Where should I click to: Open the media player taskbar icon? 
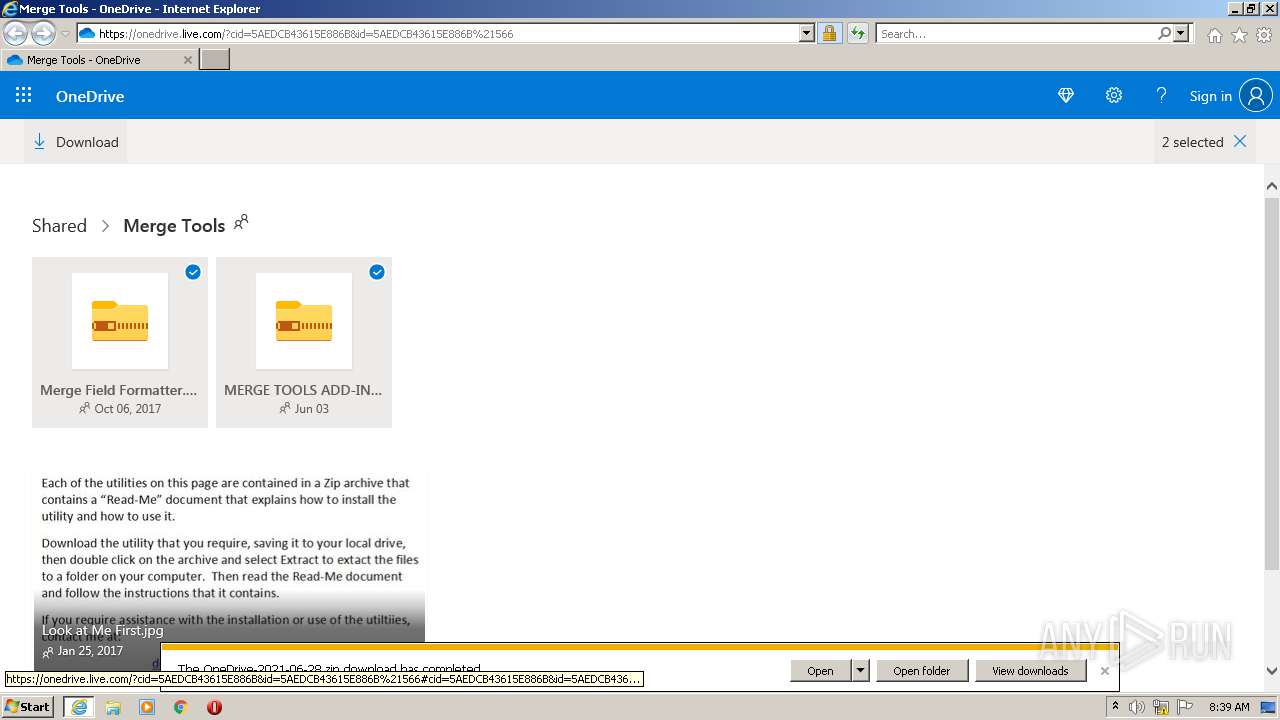click(x=147, y=706)
